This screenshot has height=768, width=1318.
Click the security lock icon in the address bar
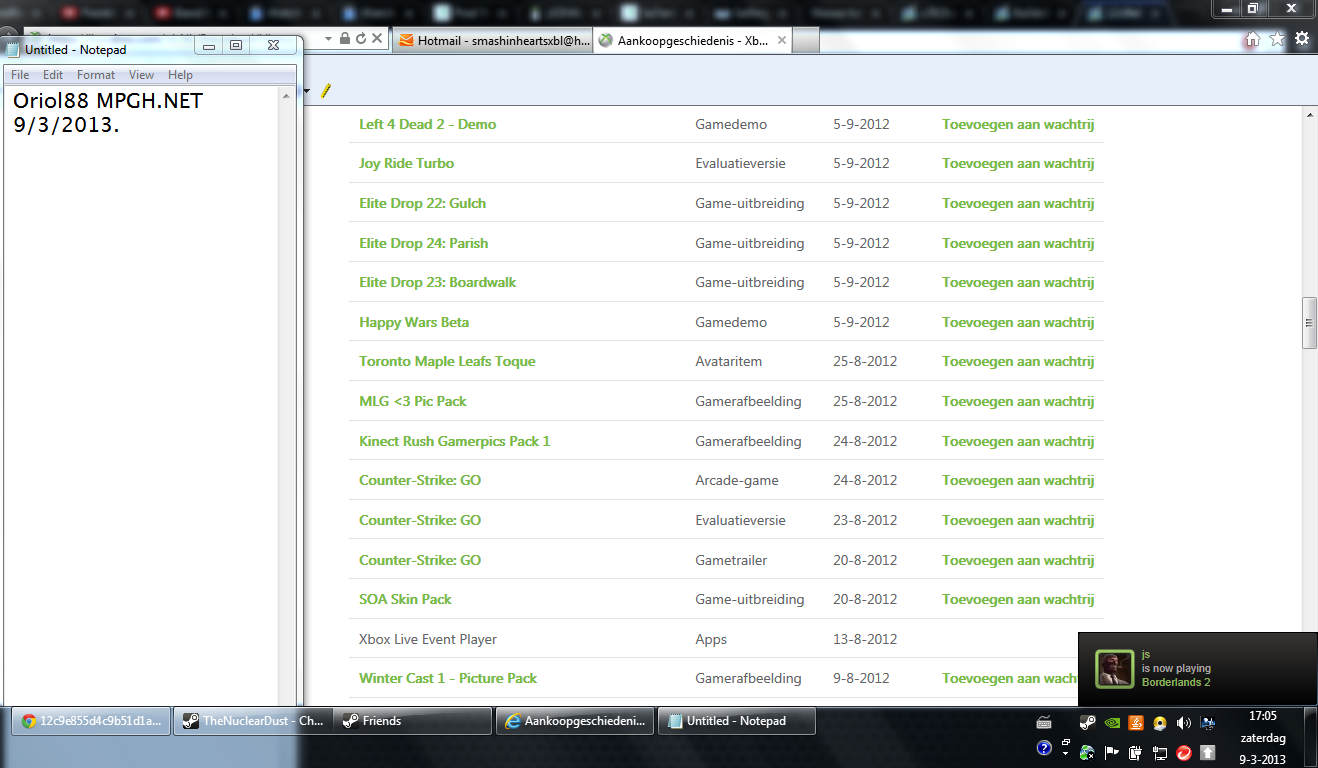345,38
